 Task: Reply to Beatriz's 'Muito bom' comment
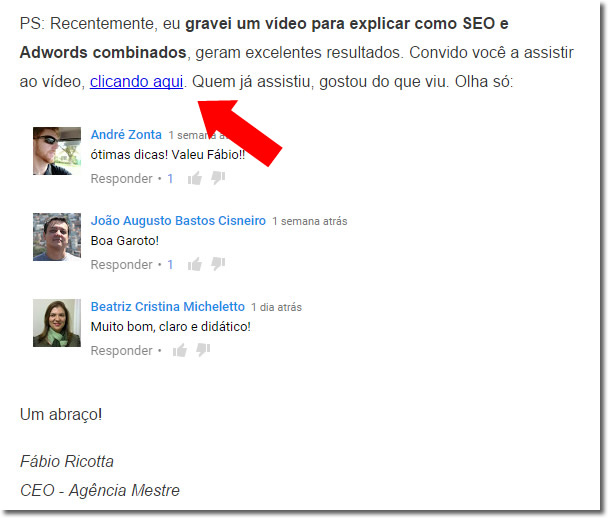click(x=122, y=353)
